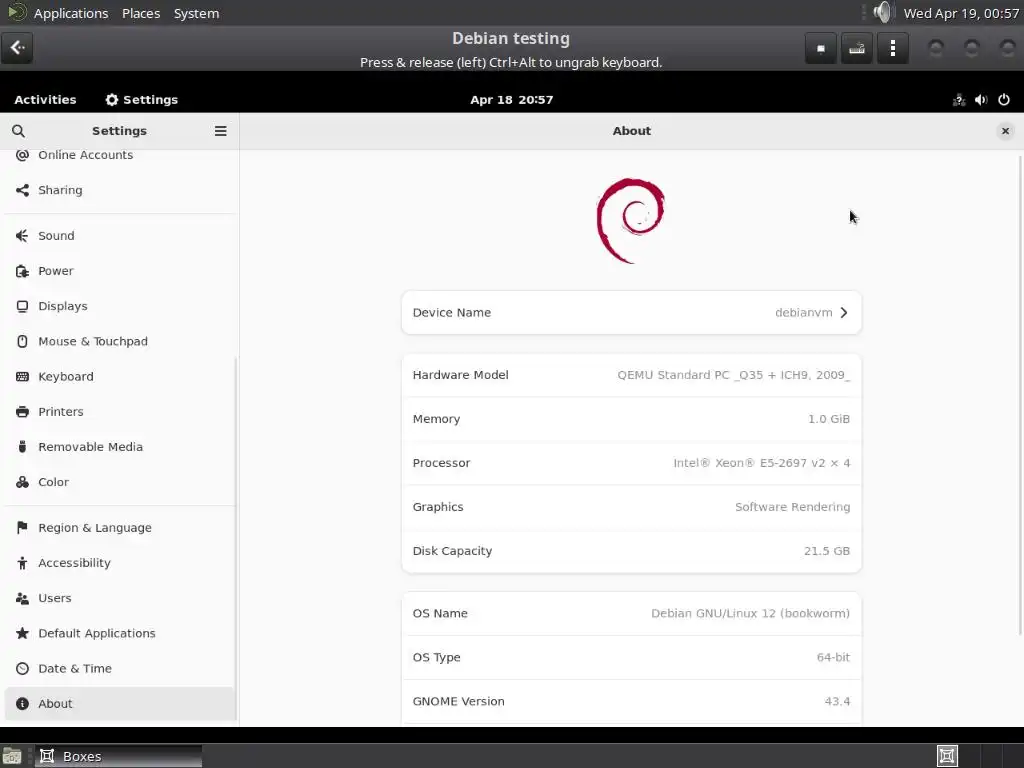The height and width of the screenshot is (768, 1024).
Task: Click the Boxes taskbar button
Action: (118, 756)
